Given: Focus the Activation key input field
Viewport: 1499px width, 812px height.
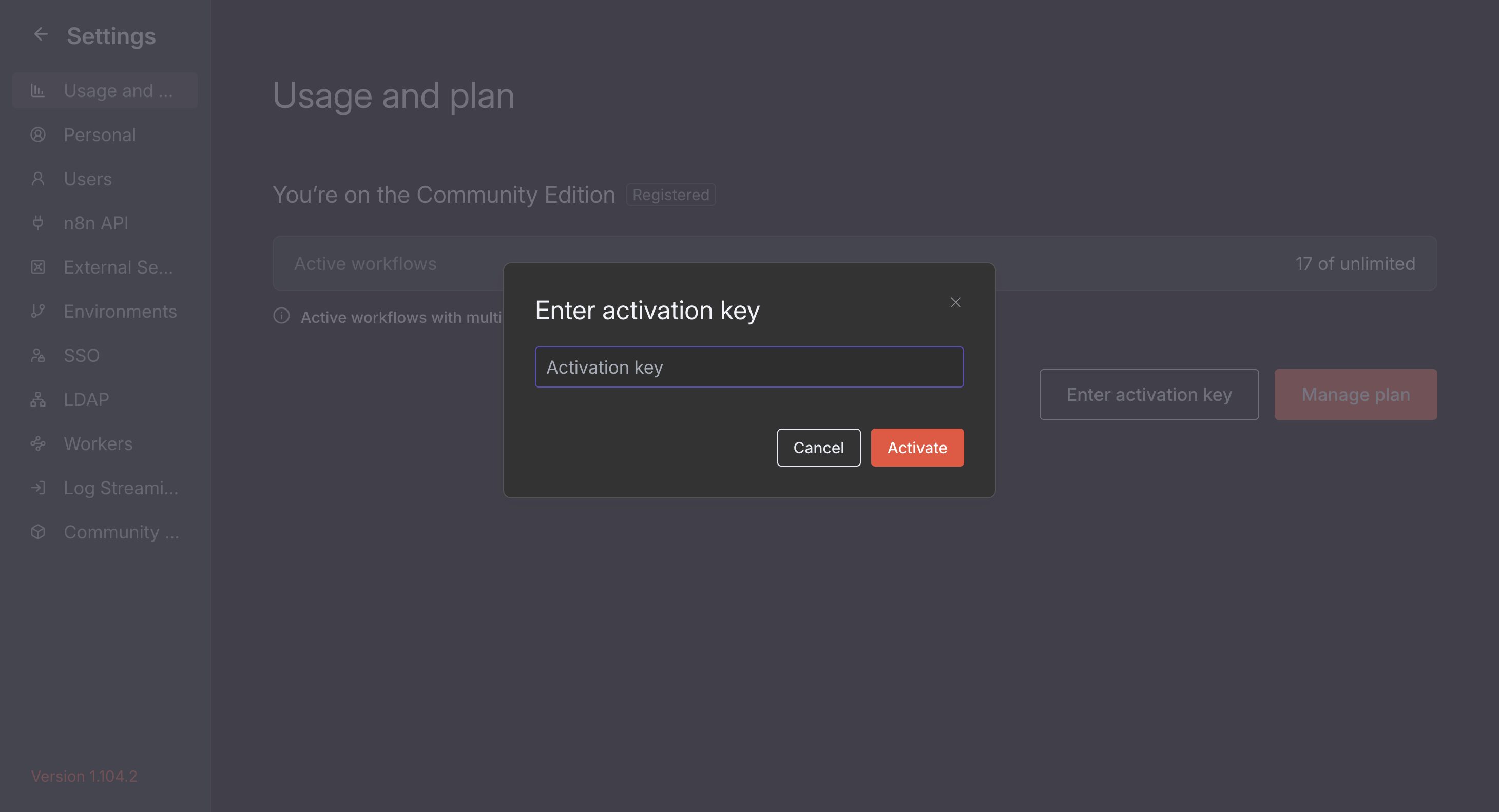Looking at the screenshot, I should tap(749, 367).
